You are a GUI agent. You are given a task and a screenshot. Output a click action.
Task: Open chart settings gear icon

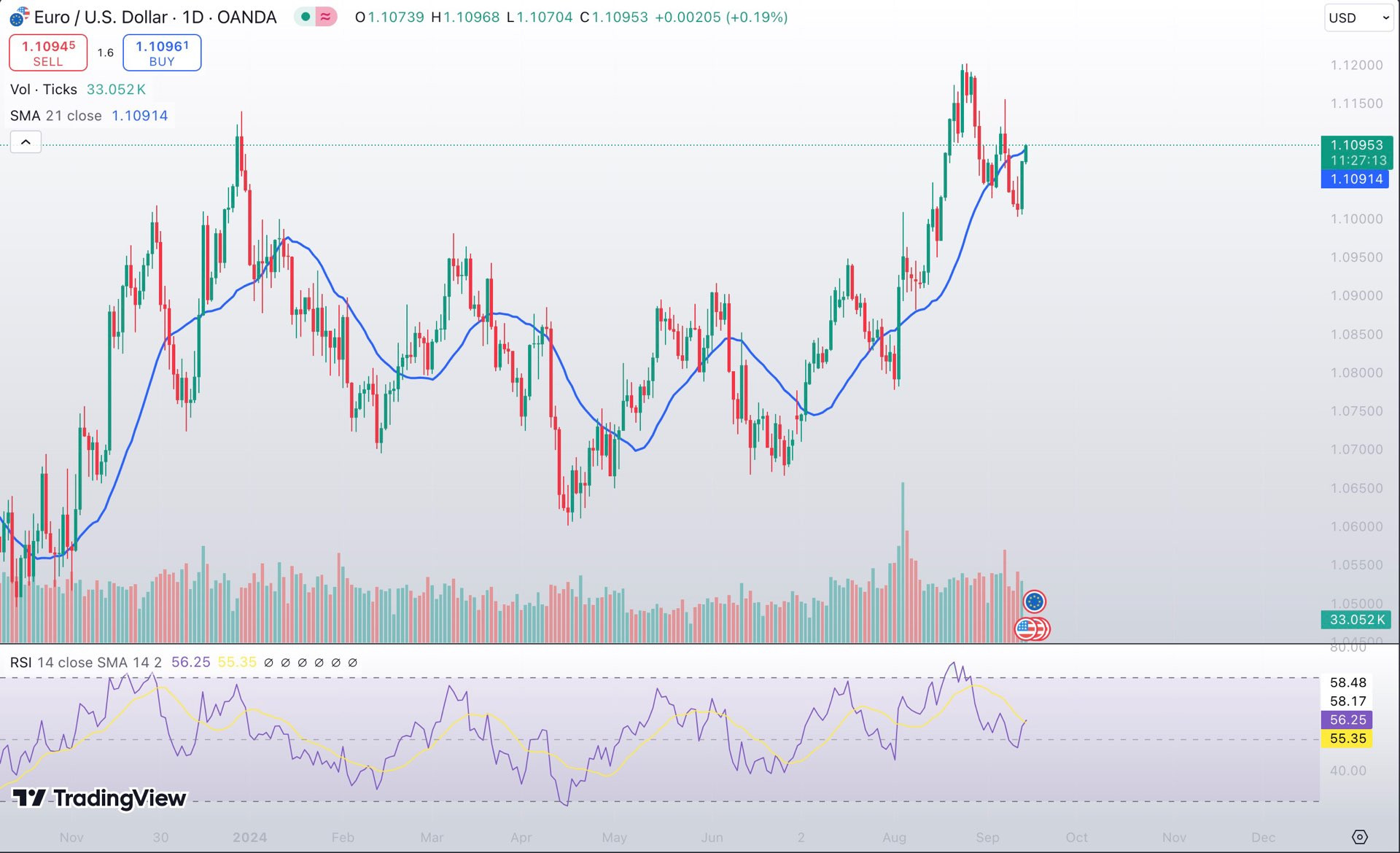pos(1359,836)
